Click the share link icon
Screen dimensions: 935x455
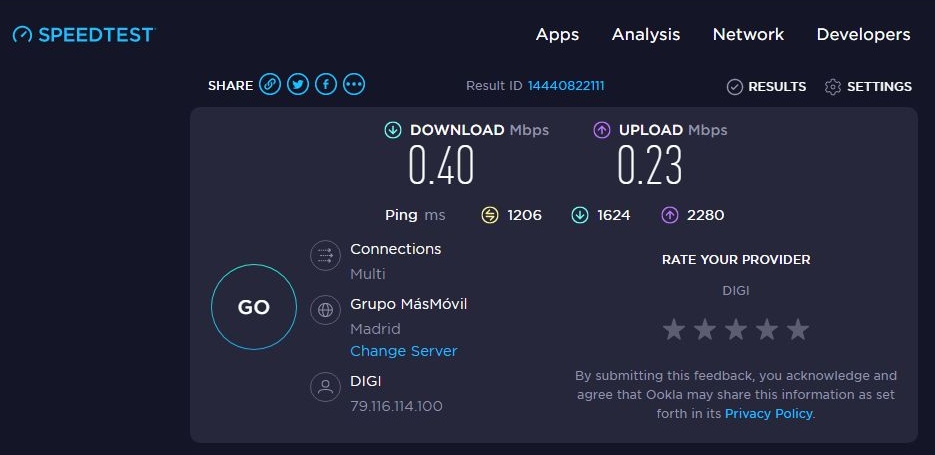(270, 86)
